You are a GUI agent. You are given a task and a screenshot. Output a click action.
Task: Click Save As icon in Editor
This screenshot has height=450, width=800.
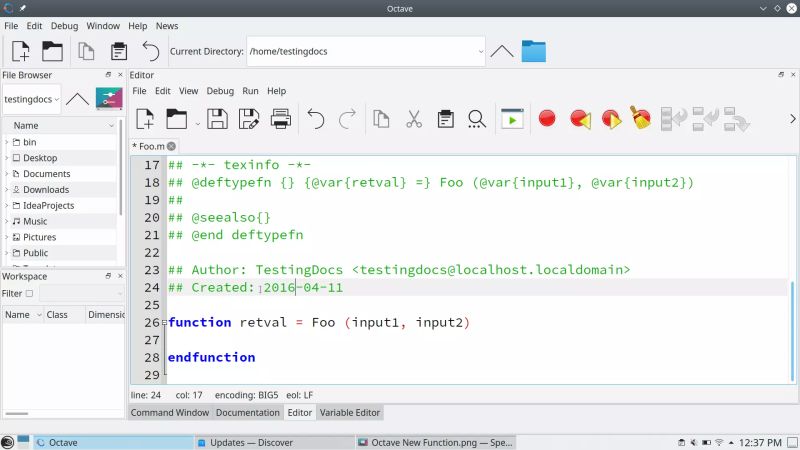(x=249, y=119)
